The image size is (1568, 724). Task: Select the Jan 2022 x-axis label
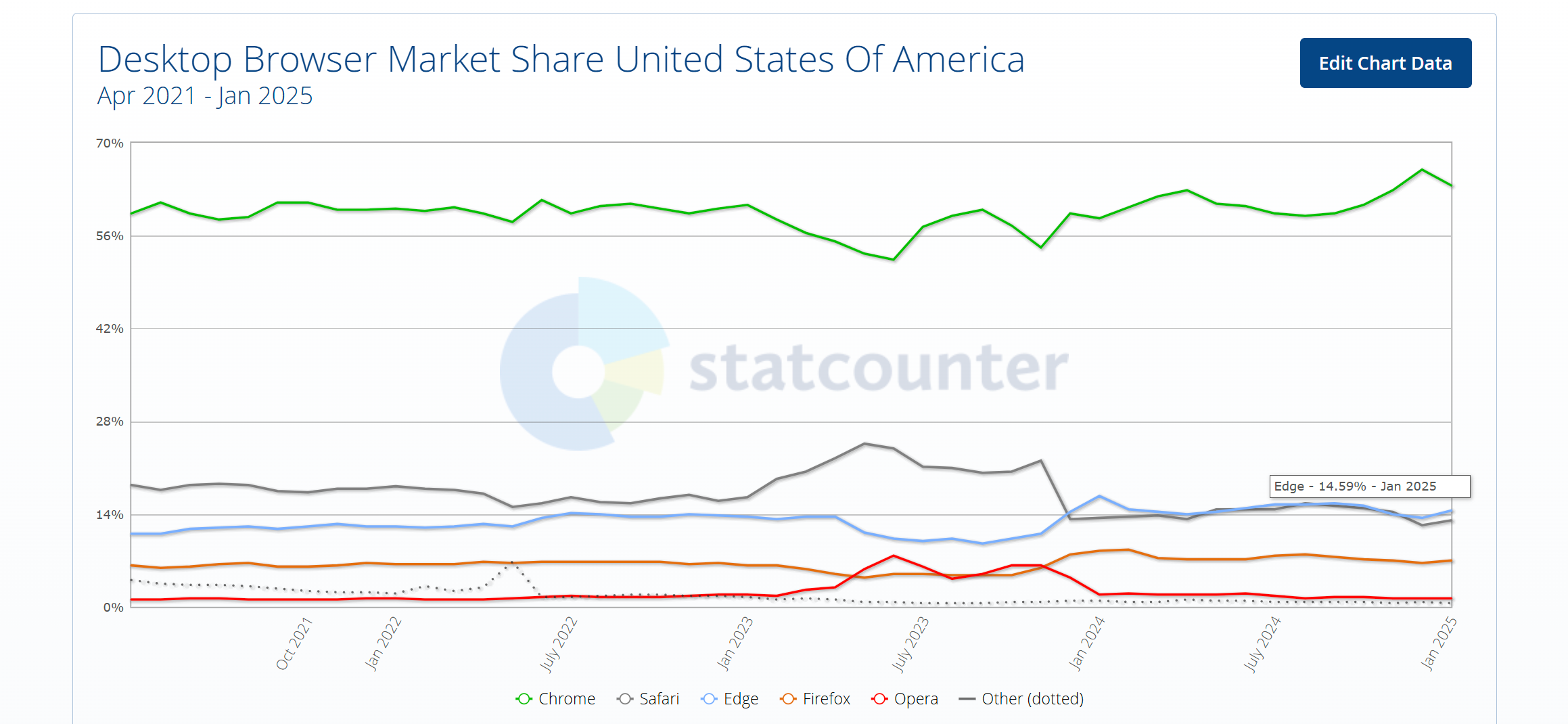383,643
